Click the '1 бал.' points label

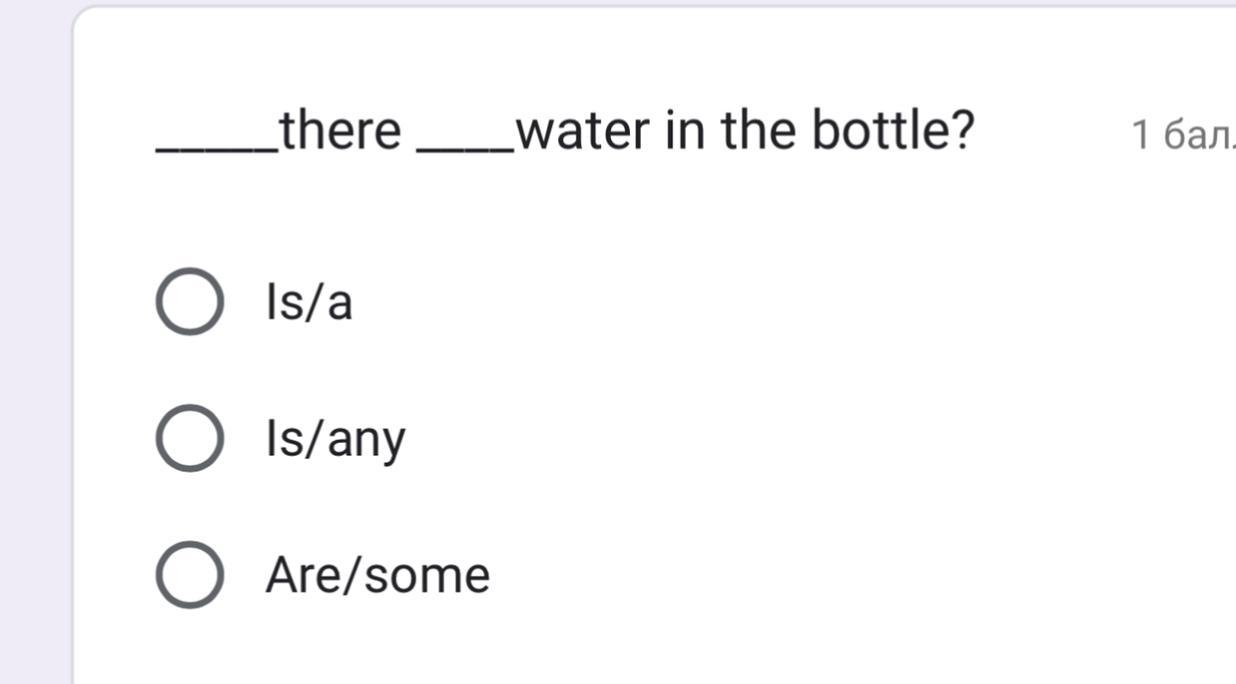point(1181,135)
